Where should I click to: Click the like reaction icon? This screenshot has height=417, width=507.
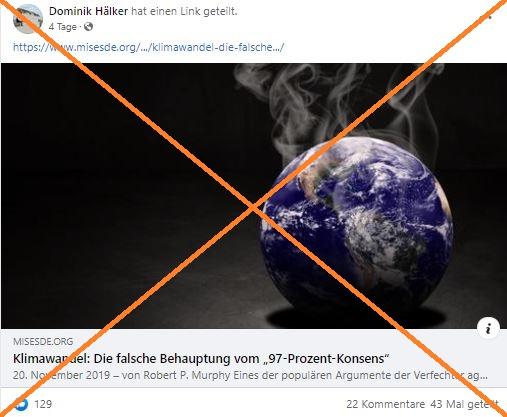click(x=21, y=404)
